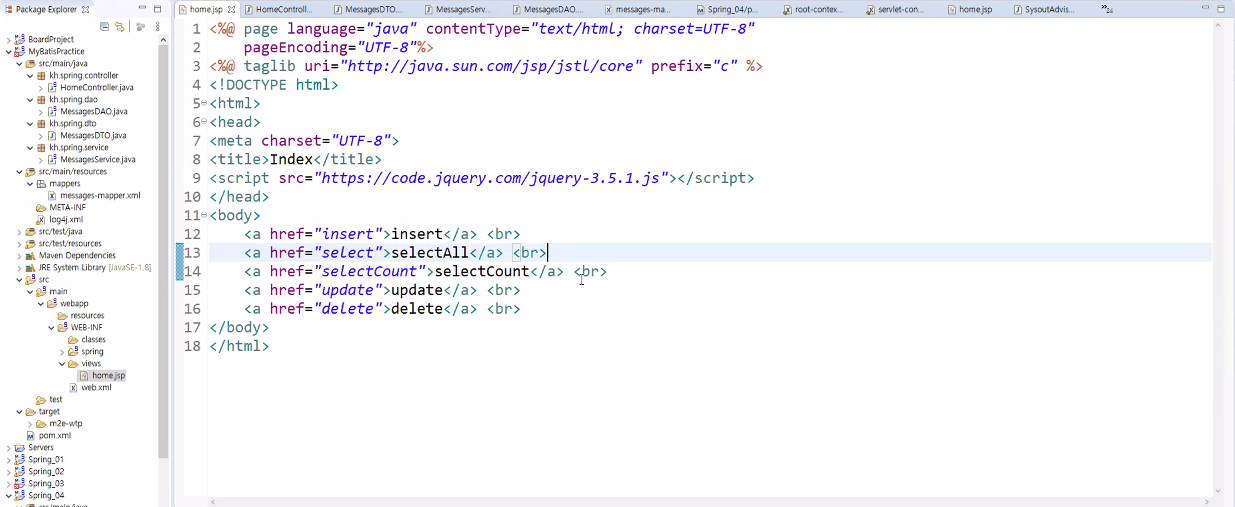This screenshot has height=507, width=1235.
Task: Select the classes folder under WEB-INF
Action: coord(93,339)
